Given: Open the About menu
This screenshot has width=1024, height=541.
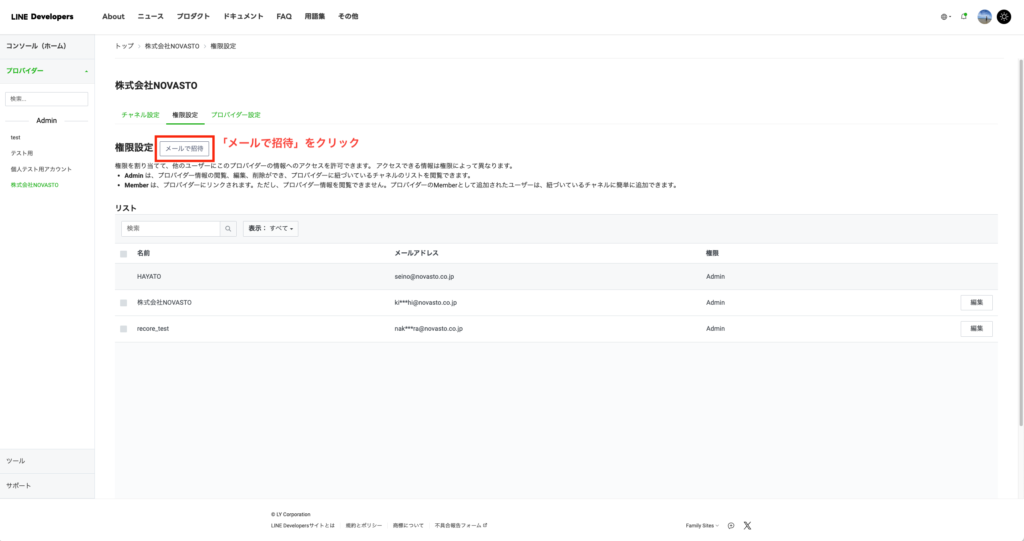Looking at the screenshot, I should pyautogui.click(x=113, y=16).
